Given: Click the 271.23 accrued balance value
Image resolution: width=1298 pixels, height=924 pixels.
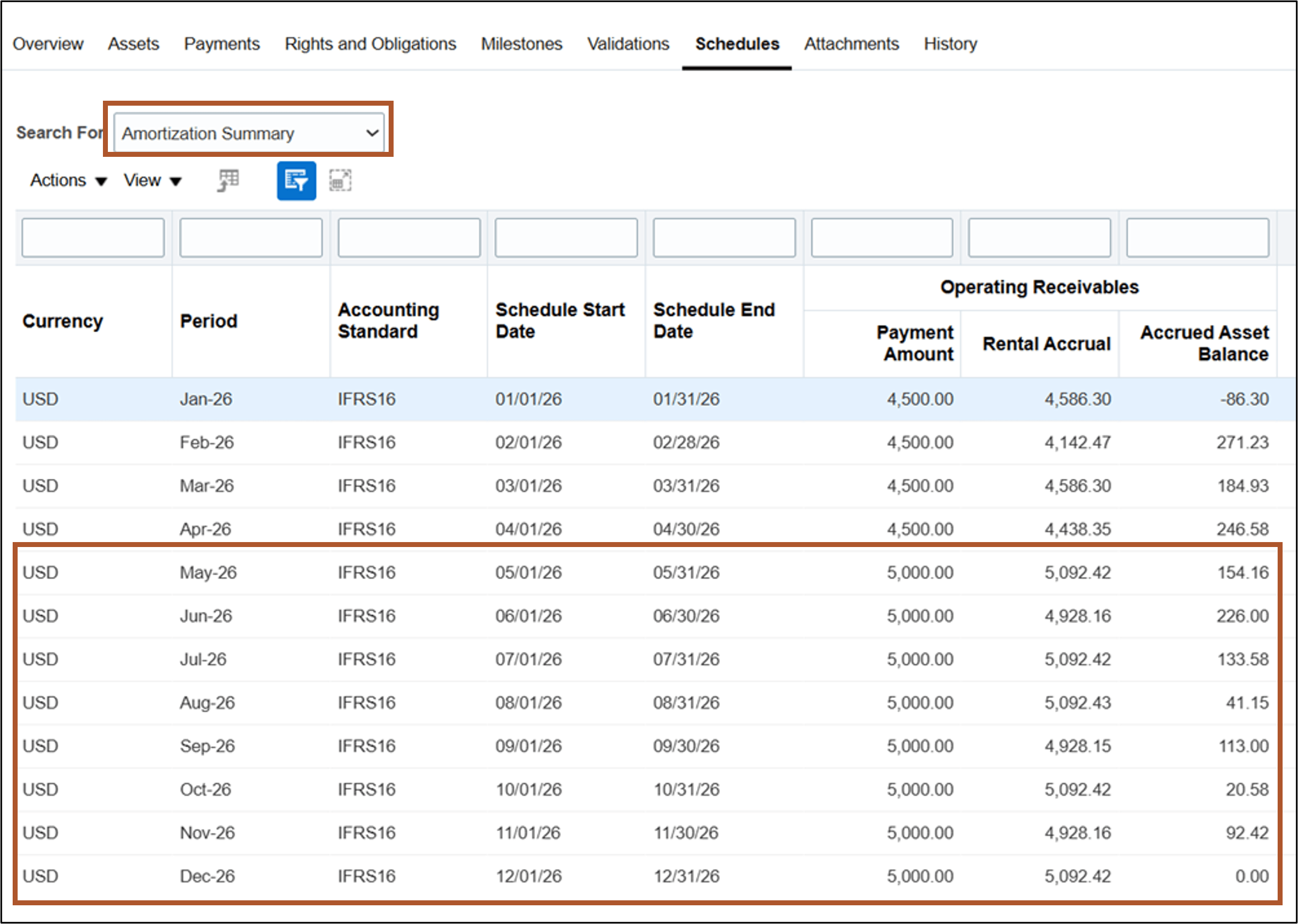Looking at the screenshot, I should 1243,442.
